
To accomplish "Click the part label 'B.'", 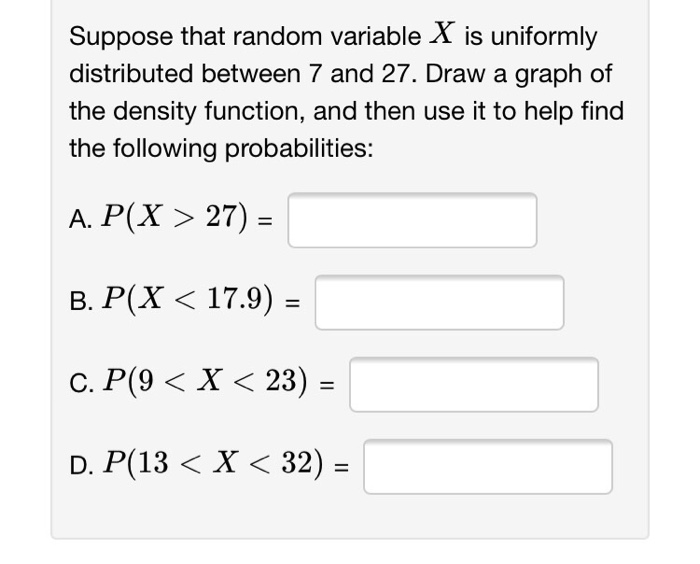I will click(x=81, y=301).
